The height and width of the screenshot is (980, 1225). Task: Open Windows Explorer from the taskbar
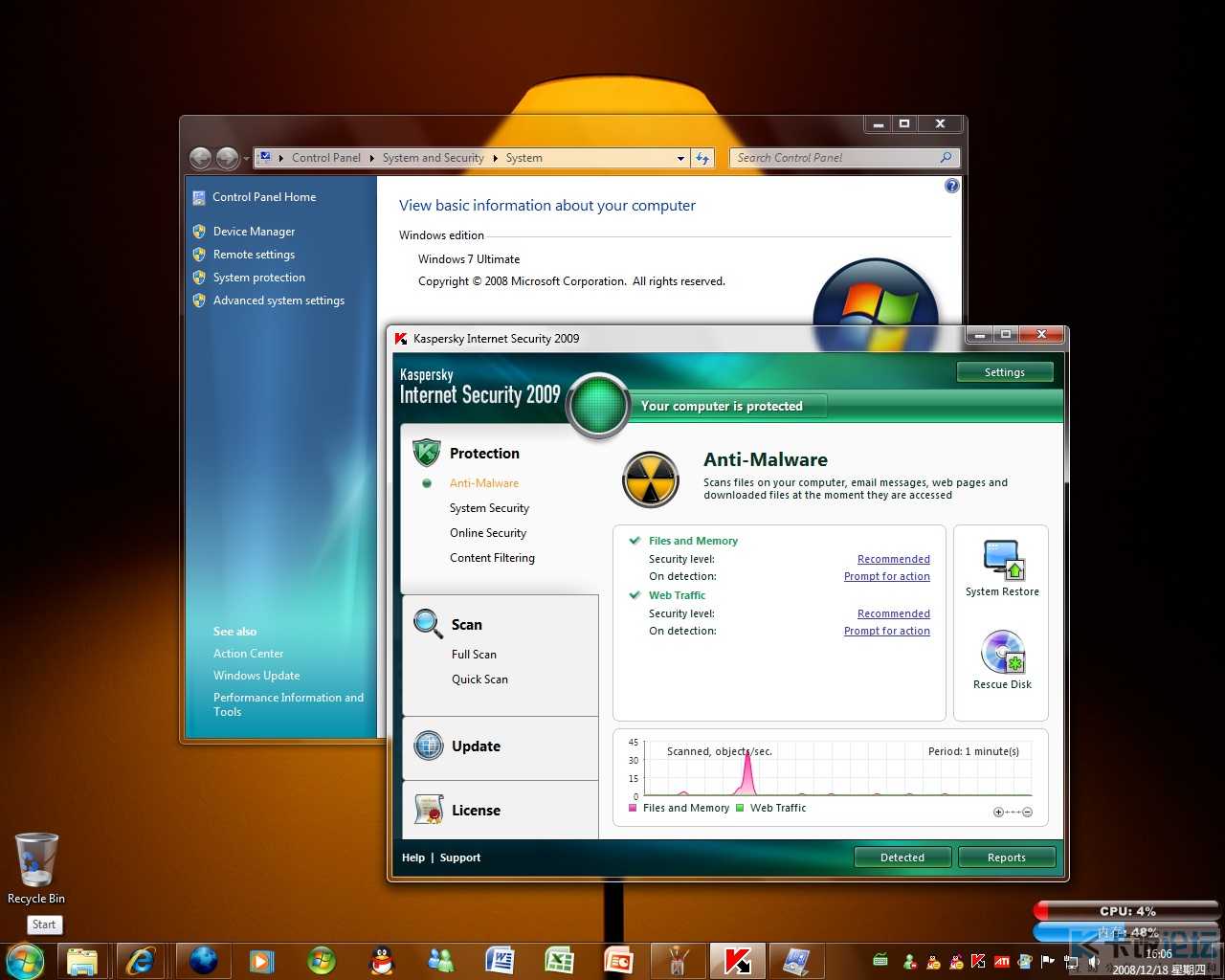click(x=82, y=961)
